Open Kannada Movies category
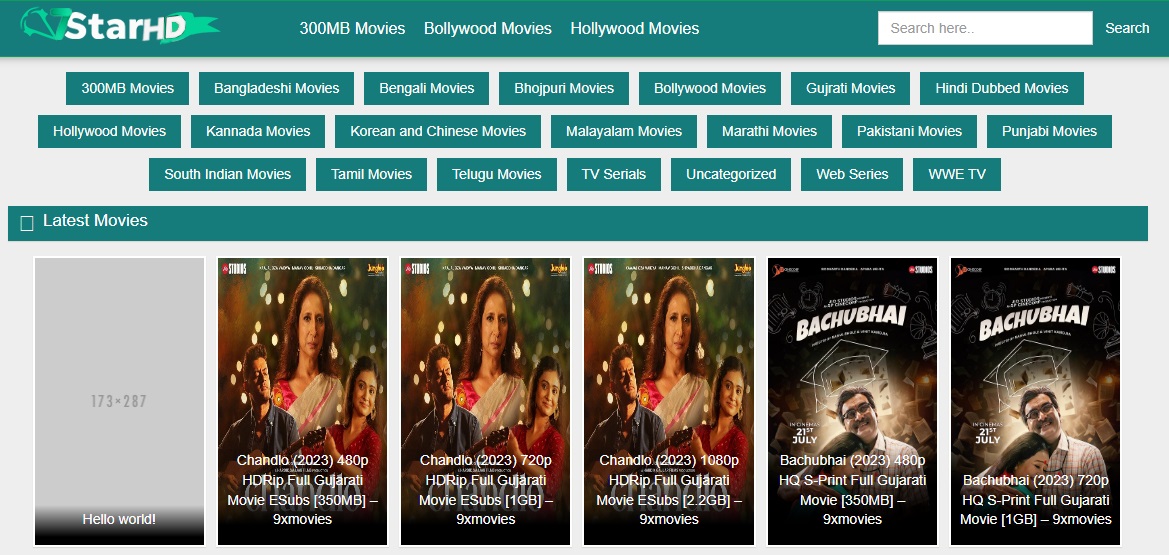 point(258,131)
